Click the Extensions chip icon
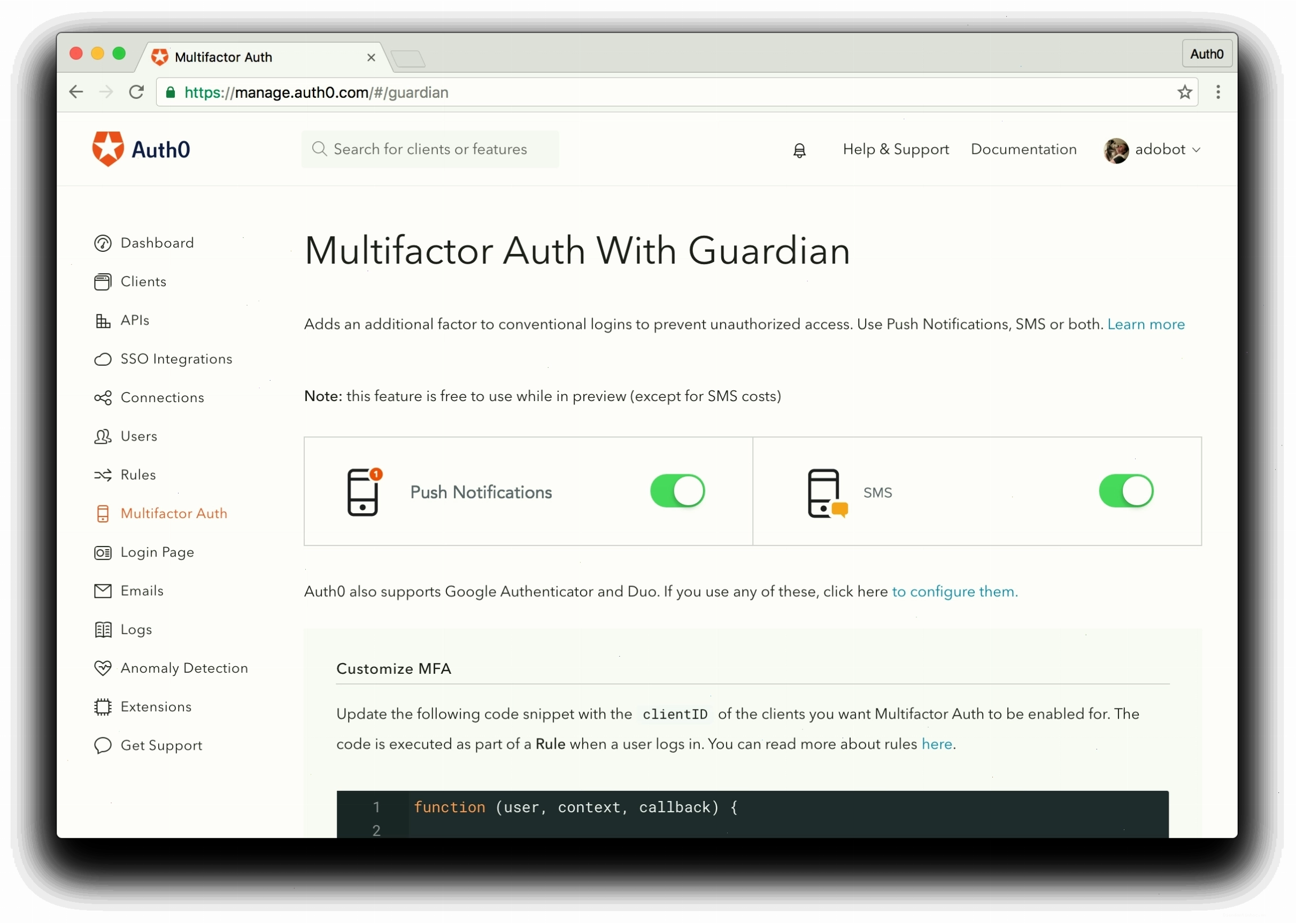 pos(103,707)
